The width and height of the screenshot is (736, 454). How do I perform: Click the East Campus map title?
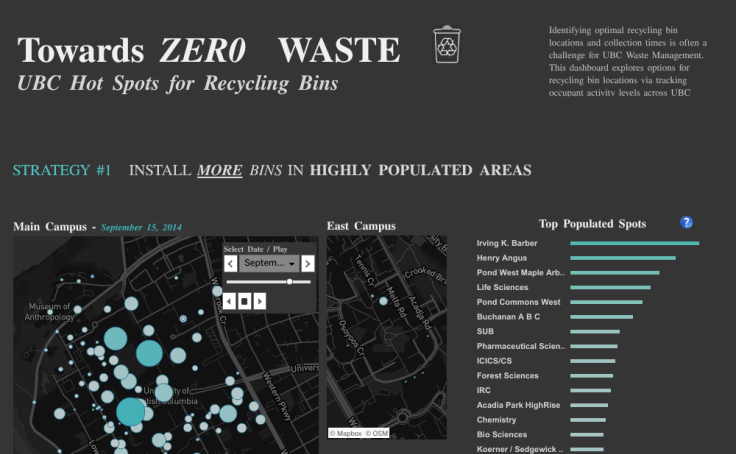[x=361, y=226]
